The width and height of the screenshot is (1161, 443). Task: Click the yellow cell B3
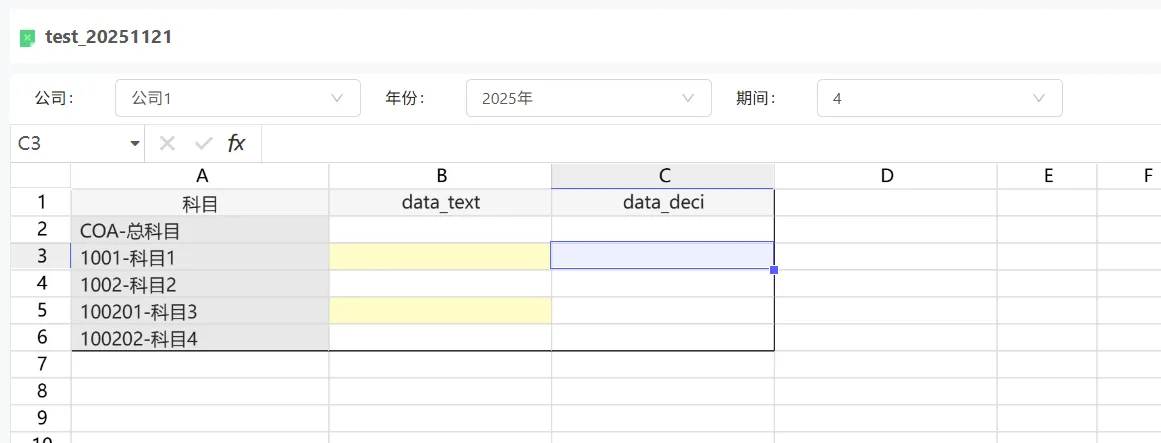coord(440,257)
